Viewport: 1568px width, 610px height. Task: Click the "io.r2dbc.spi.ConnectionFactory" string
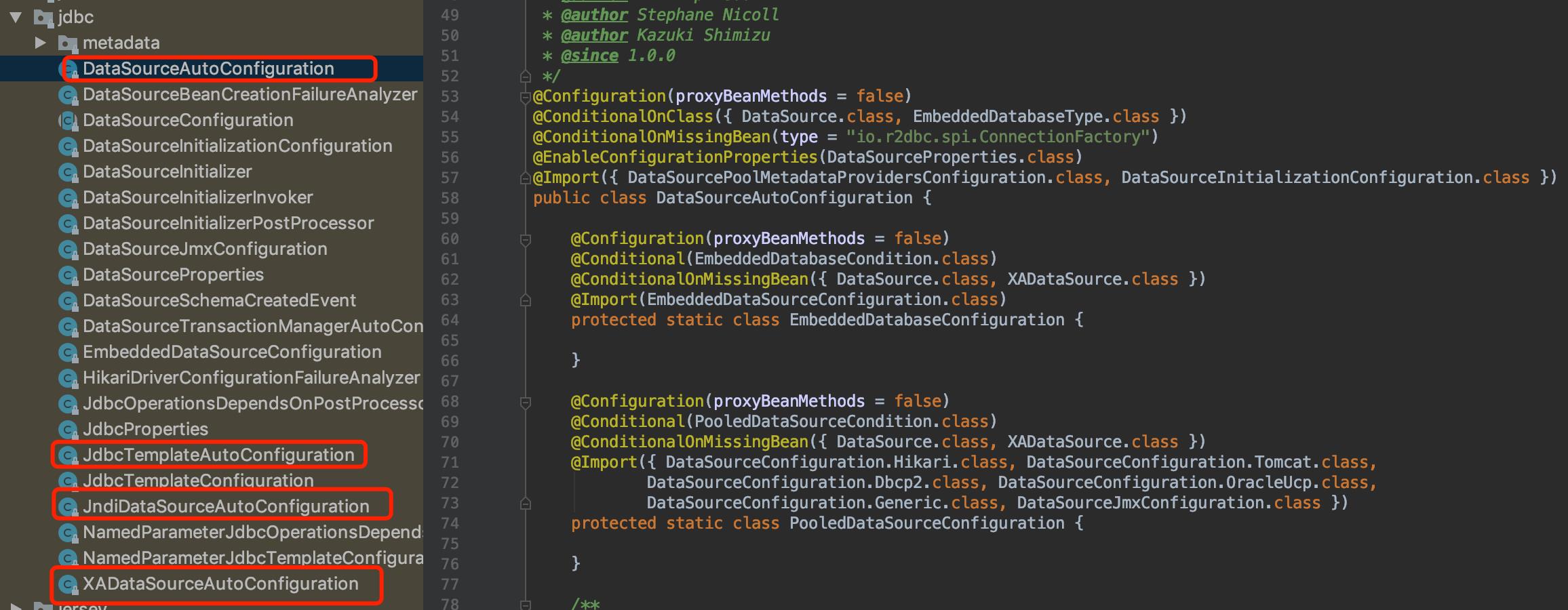tap(998, 137)
